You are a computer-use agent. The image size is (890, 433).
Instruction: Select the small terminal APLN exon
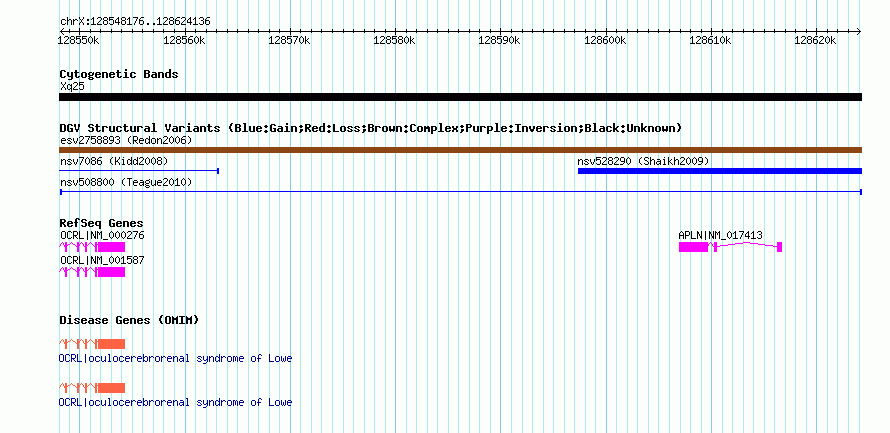click(x=780, y=247)
